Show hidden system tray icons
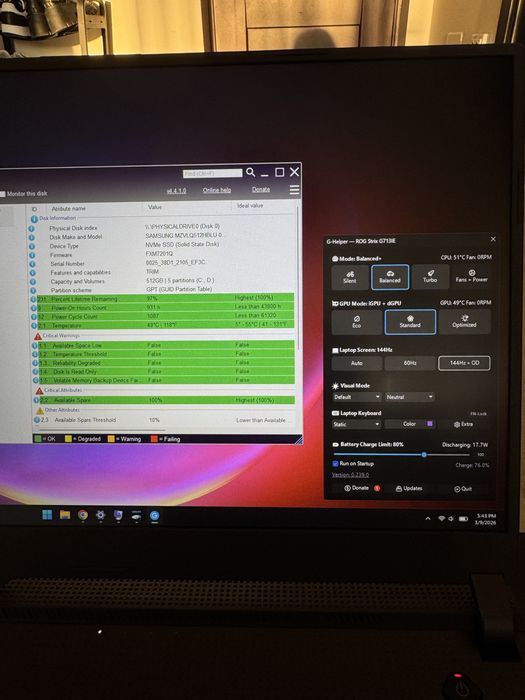The image size is (525, 700). [428, 518]
